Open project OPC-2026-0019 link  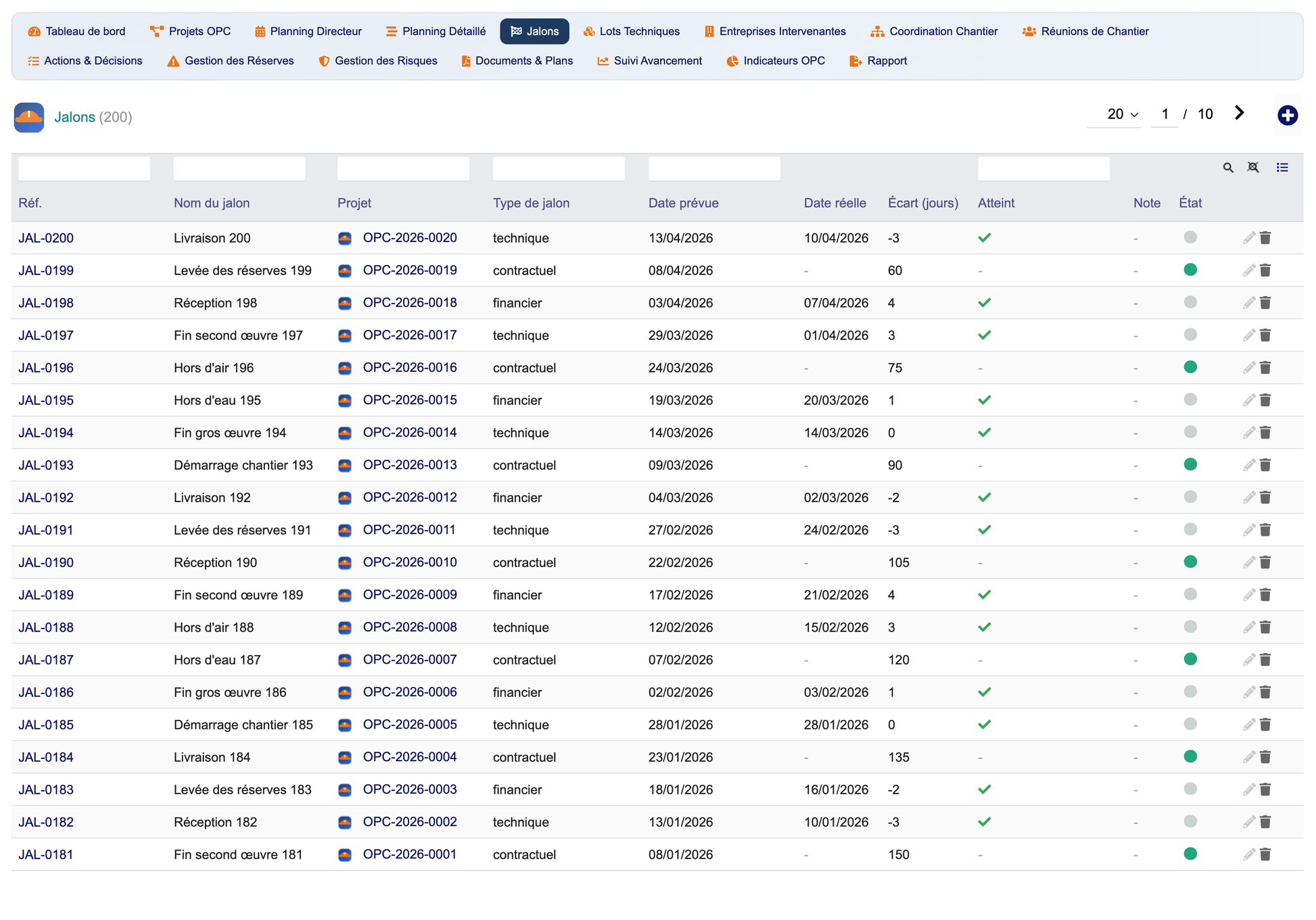tap(410, 270)
